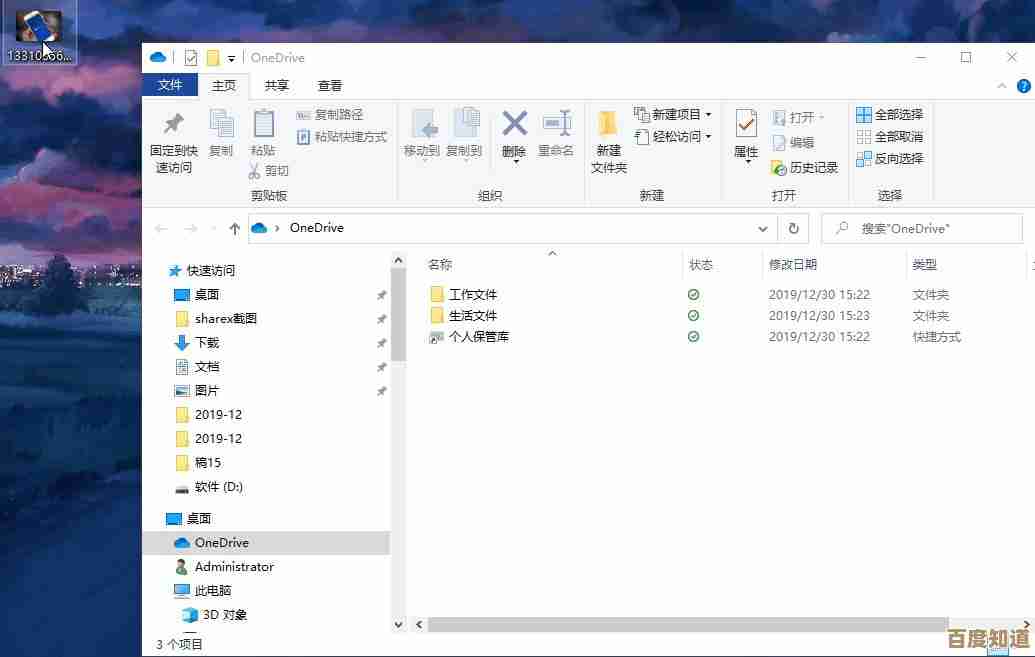Select the 工作文件 folder in list
Viewport: 1035px width, 657px height.
(x=472, y=295)
